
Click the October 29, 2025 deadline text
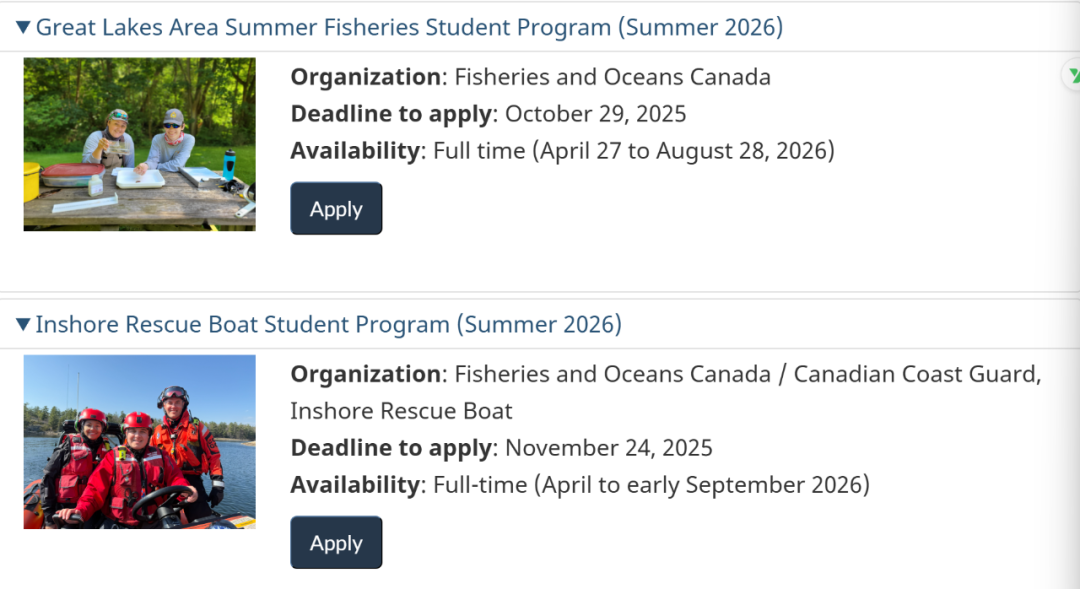click(x=595, y=114)
